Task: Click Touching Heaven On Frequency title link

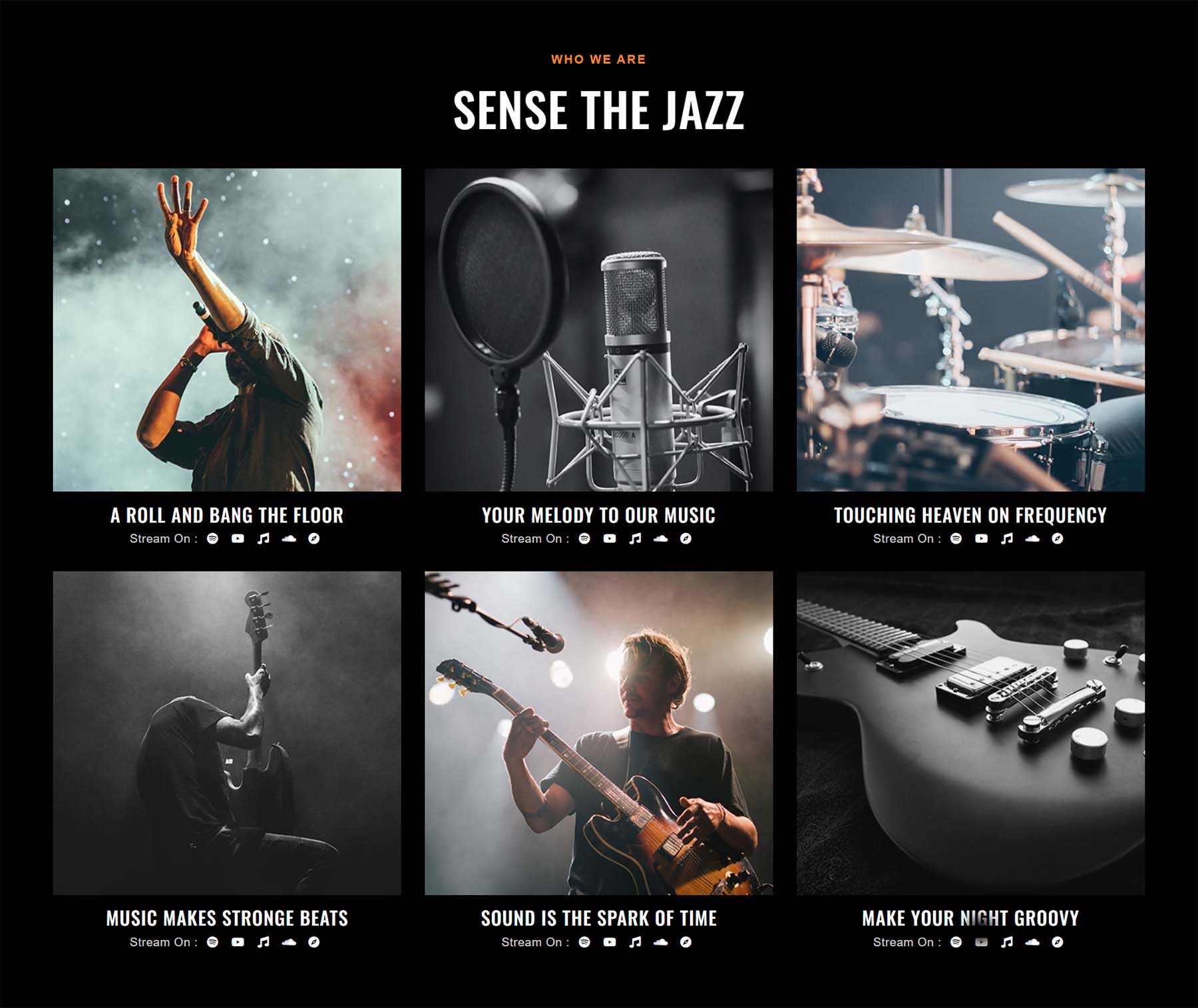Action: click(x=970, y=515)
